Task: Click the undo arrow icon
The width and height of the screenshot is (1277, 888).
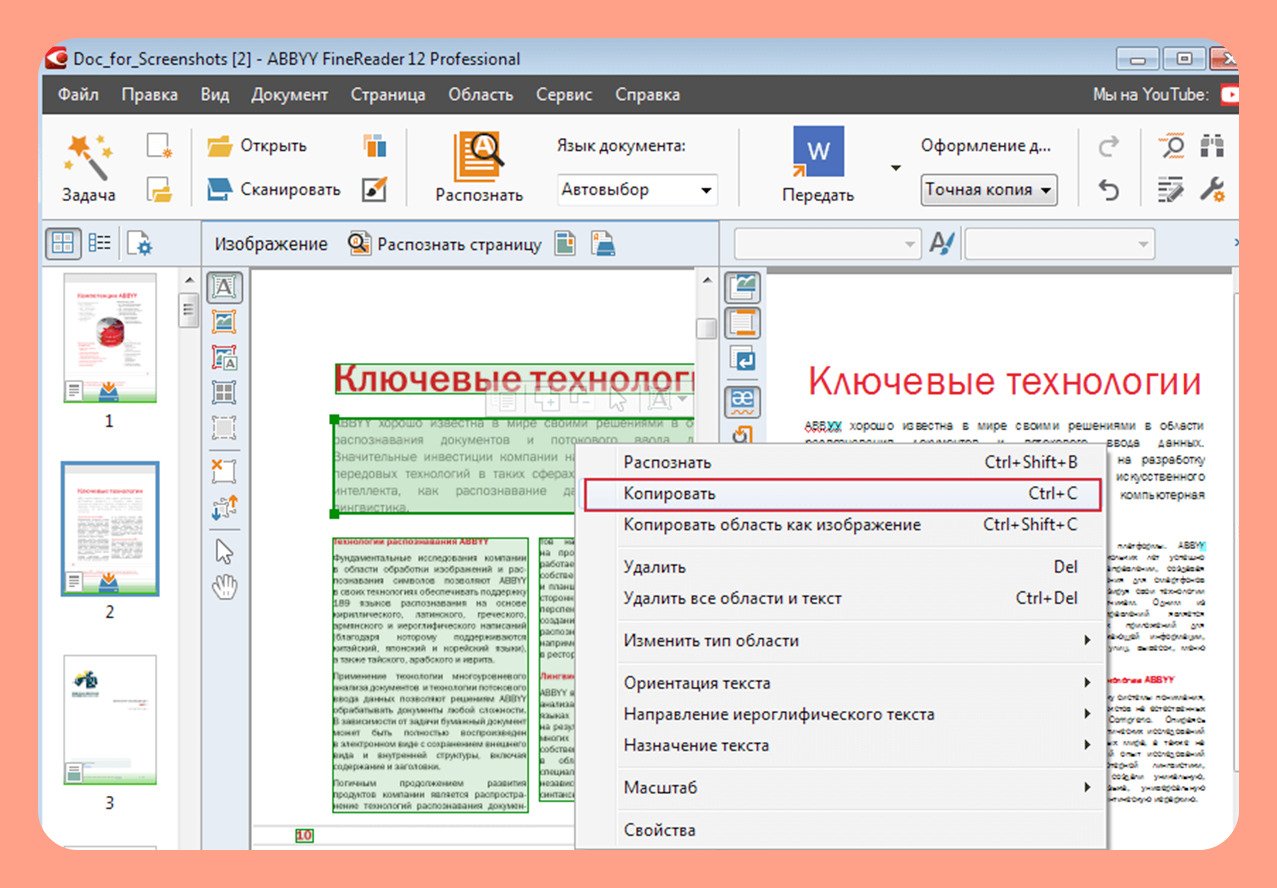Action: 1108,190
